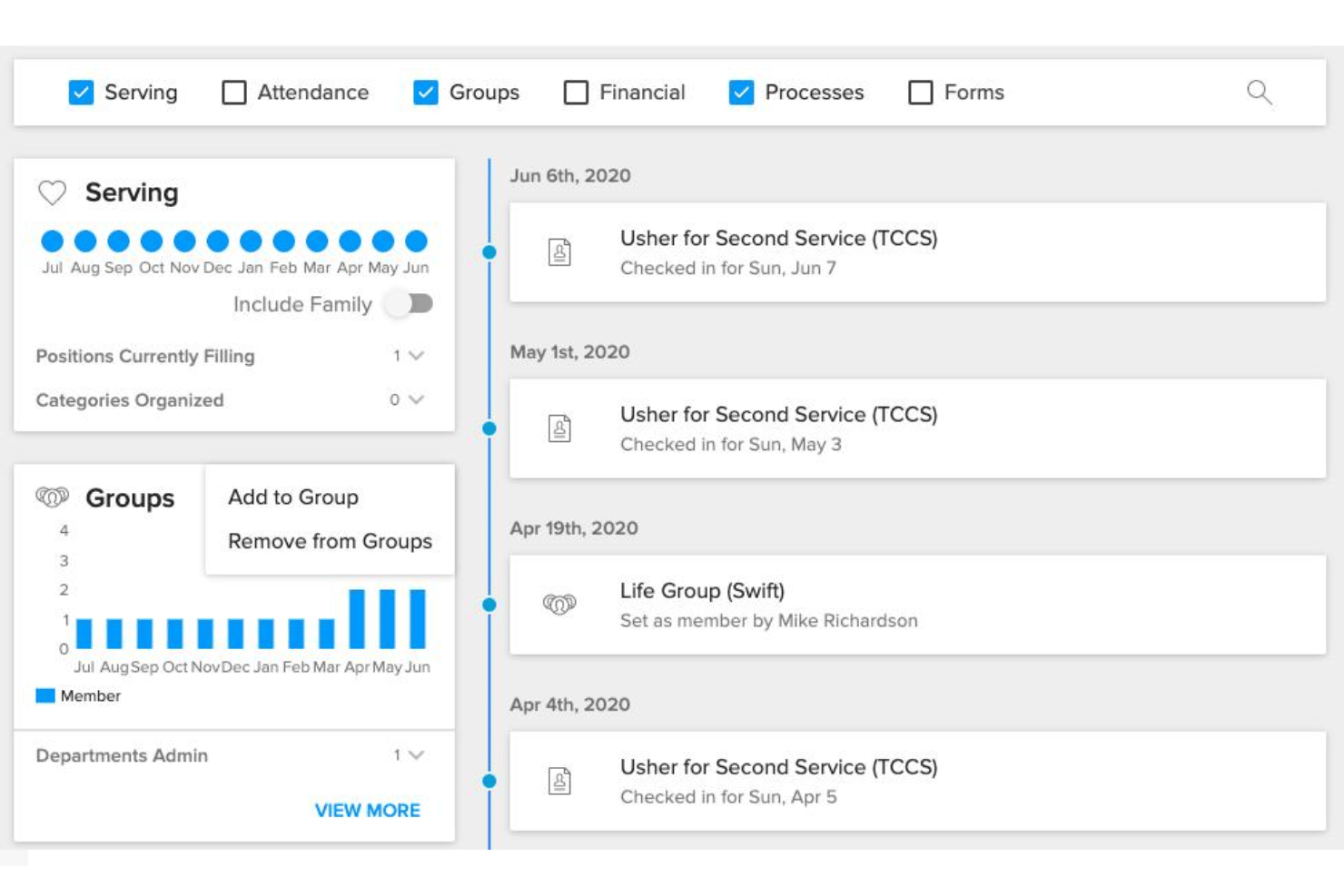This screenshot has width=1344, height=896.
Task: Expand Departments Admin chevron
Action: point(416,755)
